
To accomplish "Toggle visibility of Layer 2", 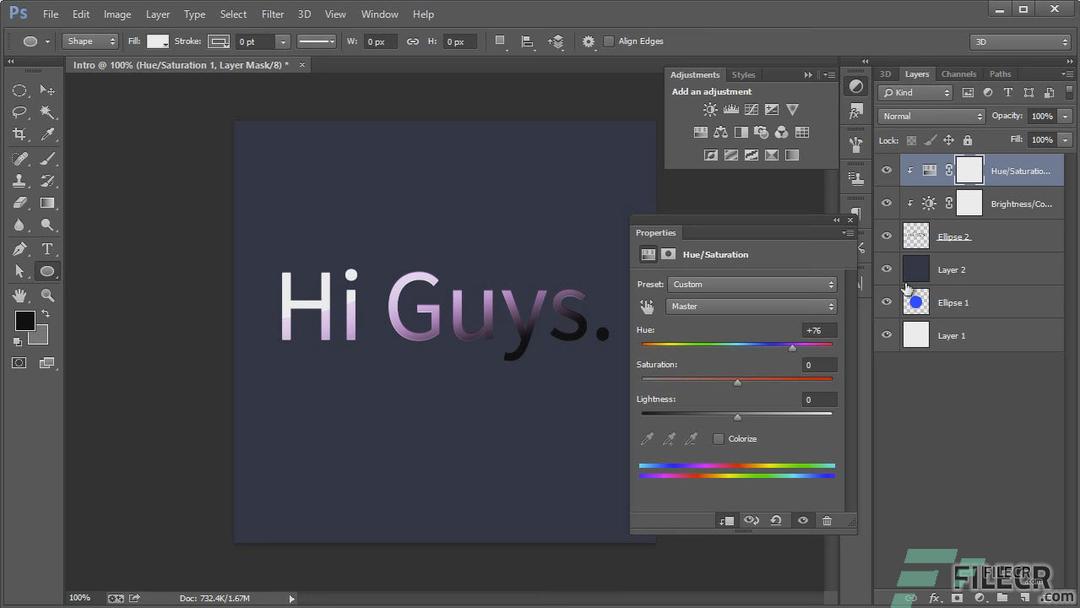I will [886, 269].
